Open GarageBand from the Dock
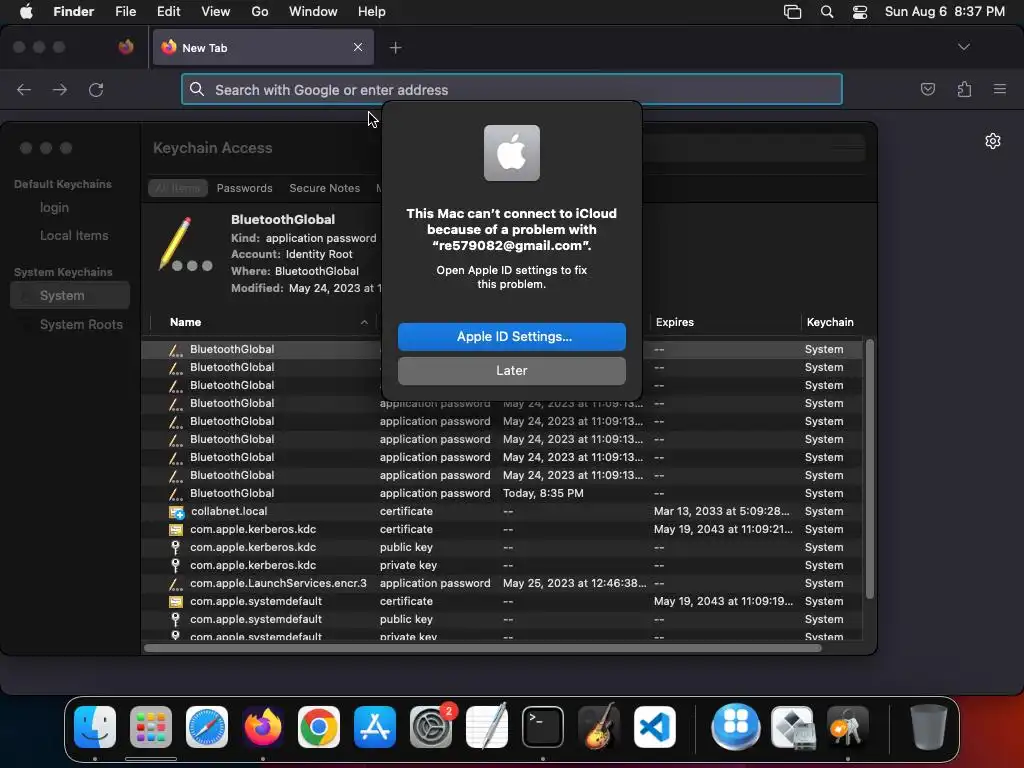This screenshot has height=768, width=1024. coord(599,727)
